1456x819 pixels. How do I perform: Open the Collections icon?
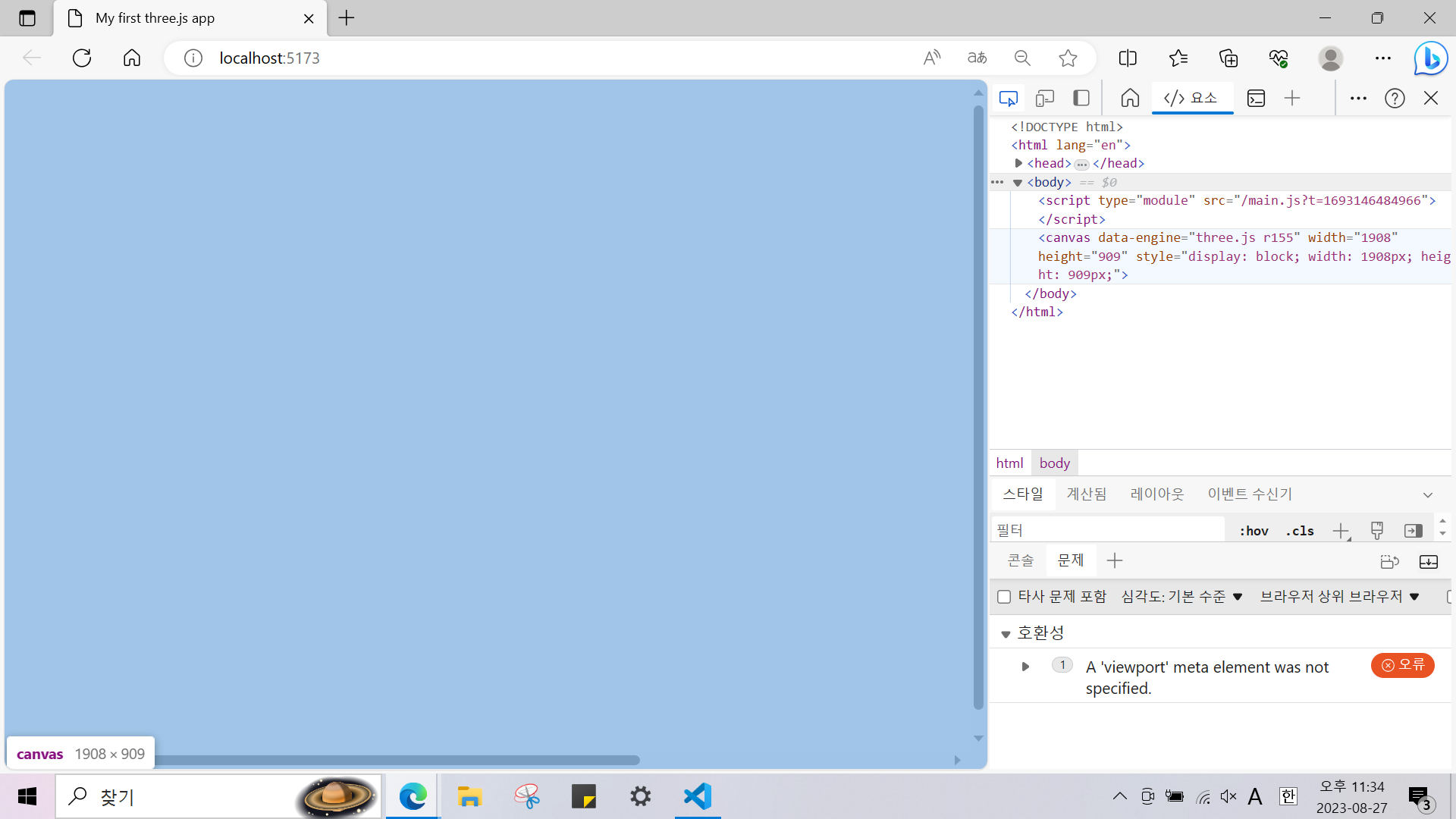pos(1228,58)
